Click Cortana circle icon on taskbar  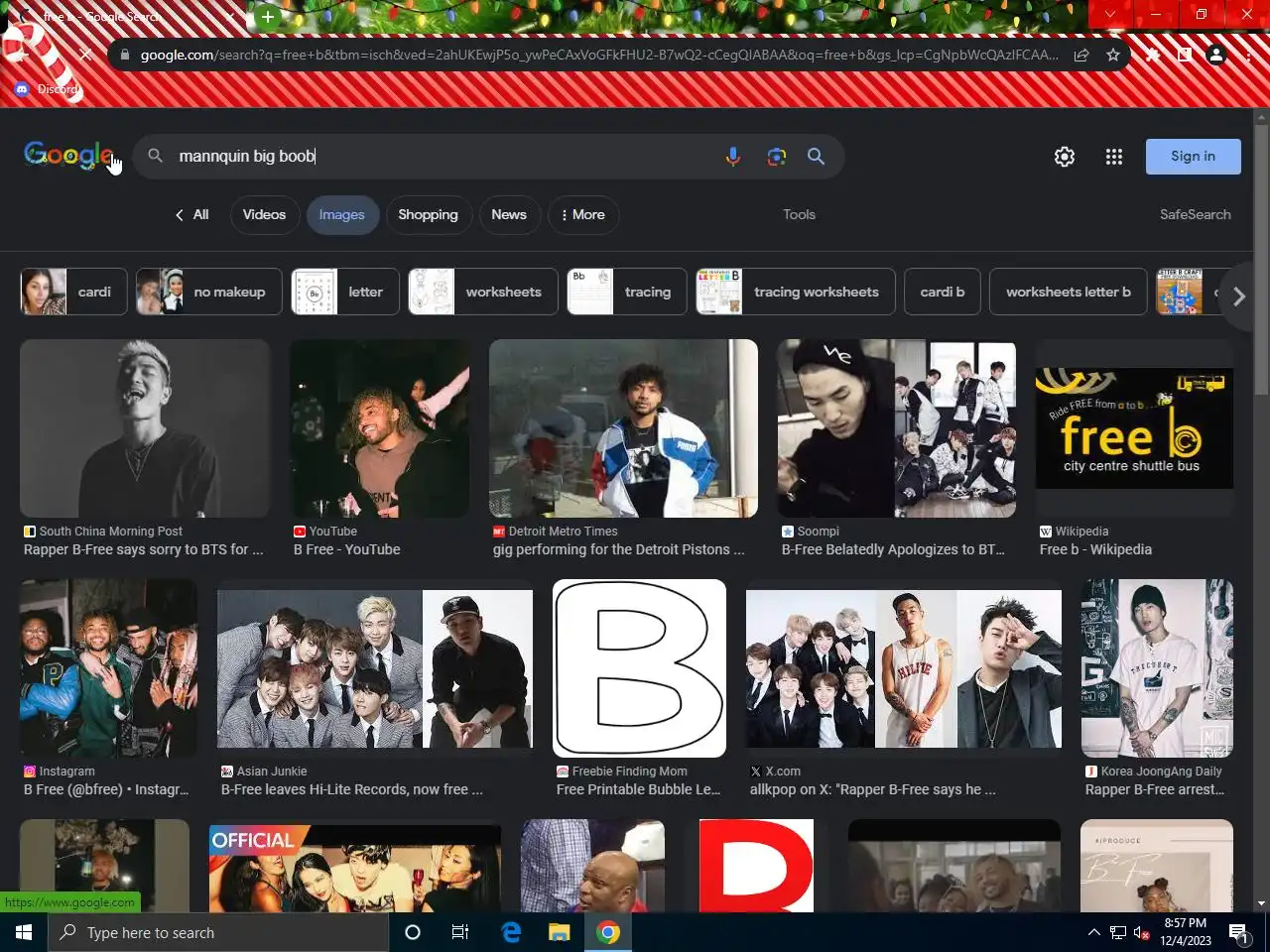(x=413, y=932)
